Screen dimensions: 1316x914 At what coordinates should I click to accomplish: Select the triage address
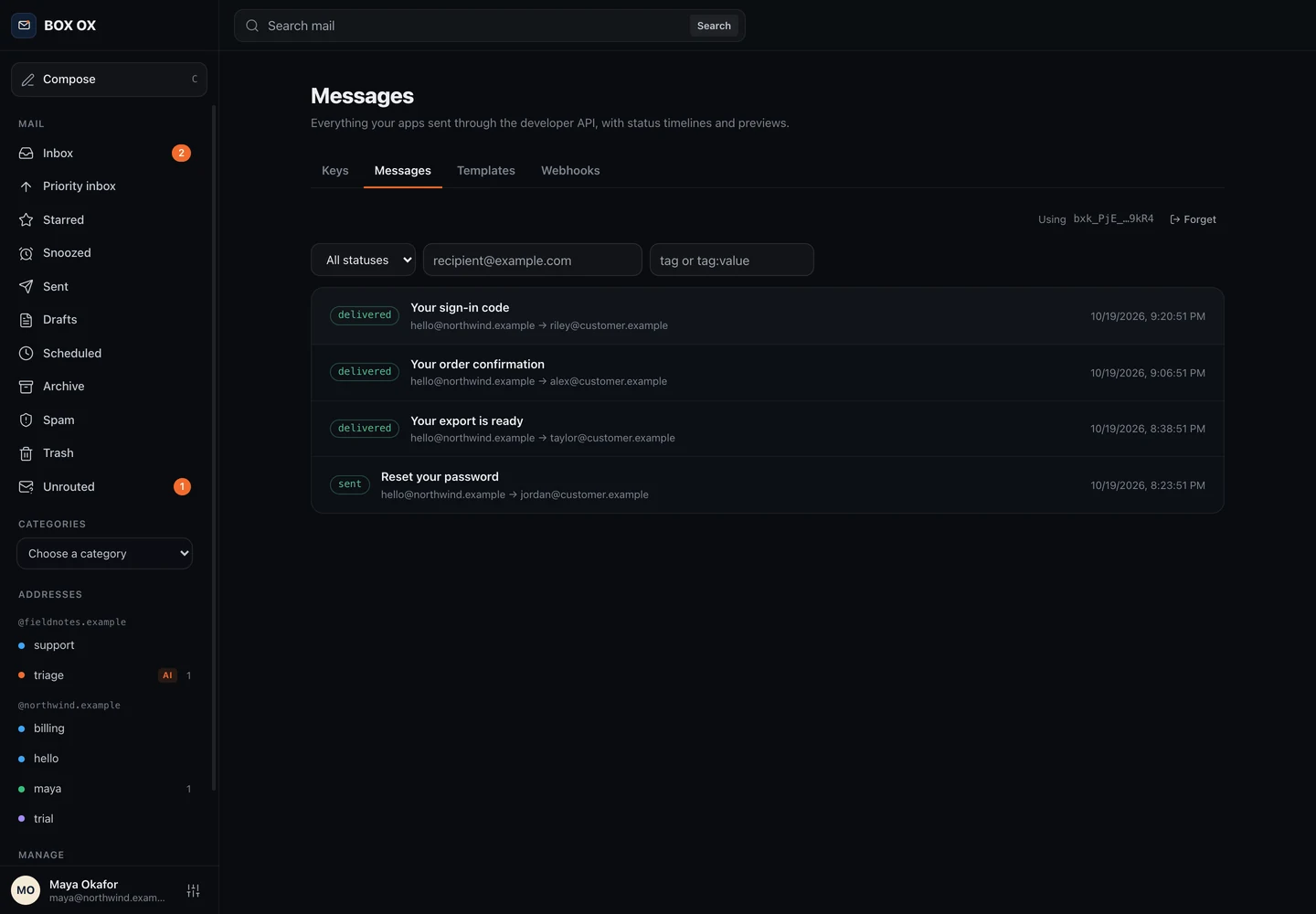105,675
